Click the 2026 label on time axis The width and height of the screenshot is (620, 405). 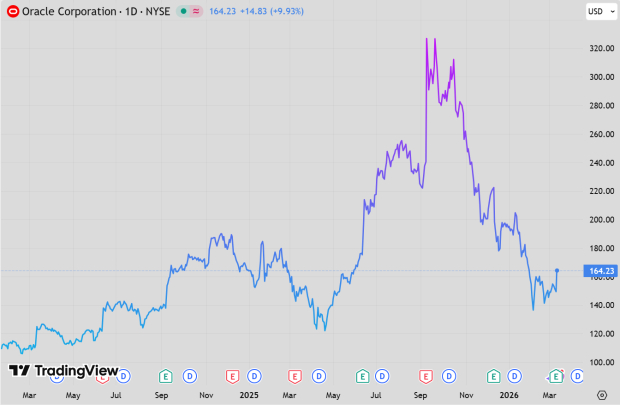[509, 395]
